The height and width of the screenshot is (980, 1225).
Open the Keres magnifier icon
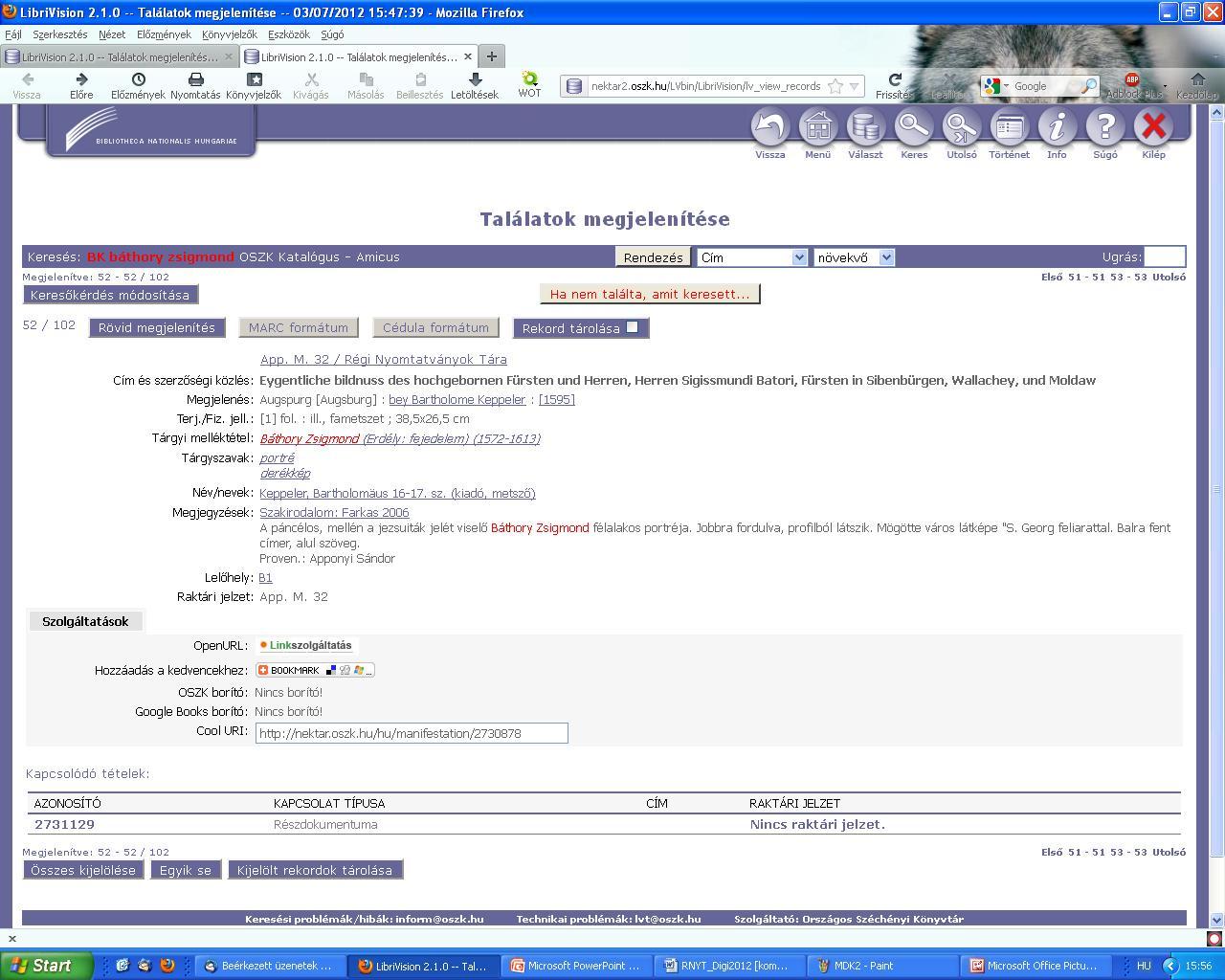click(914, 127)
